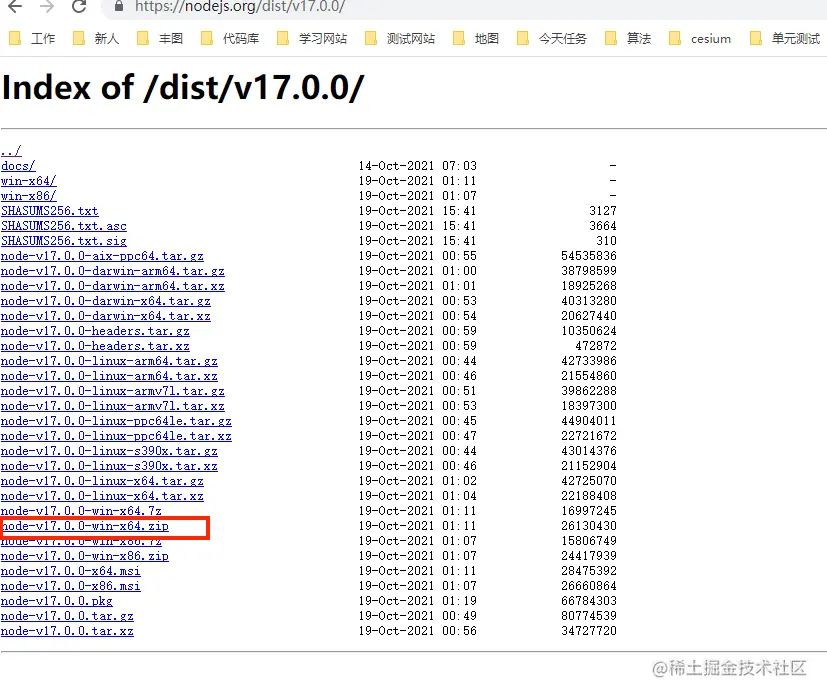Click the time 19-Oct-2021 01:19
This screenshot has height=698, width=827.
pos(417,601)
